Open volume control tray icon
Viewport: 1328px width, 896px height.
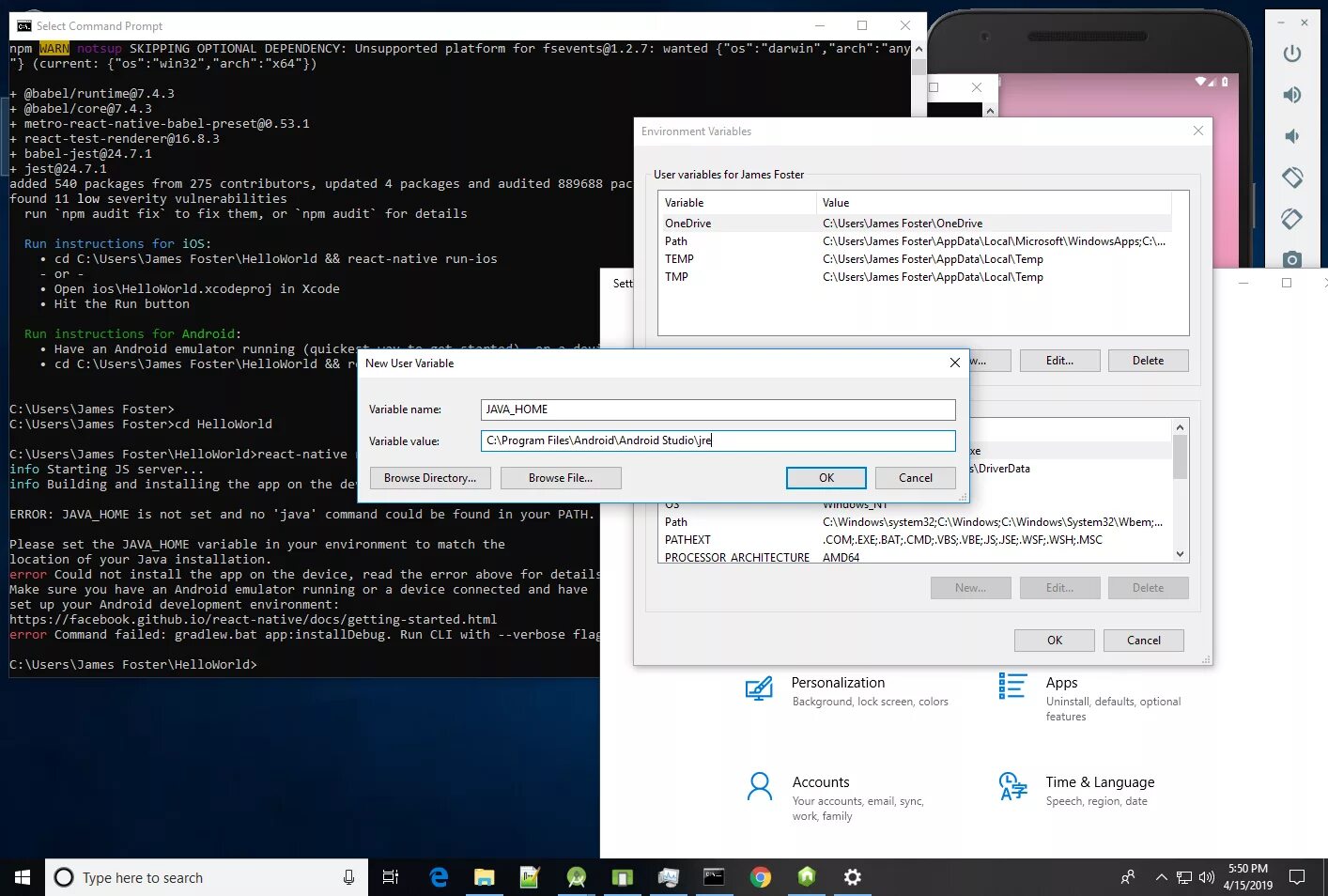(1207, 877)
